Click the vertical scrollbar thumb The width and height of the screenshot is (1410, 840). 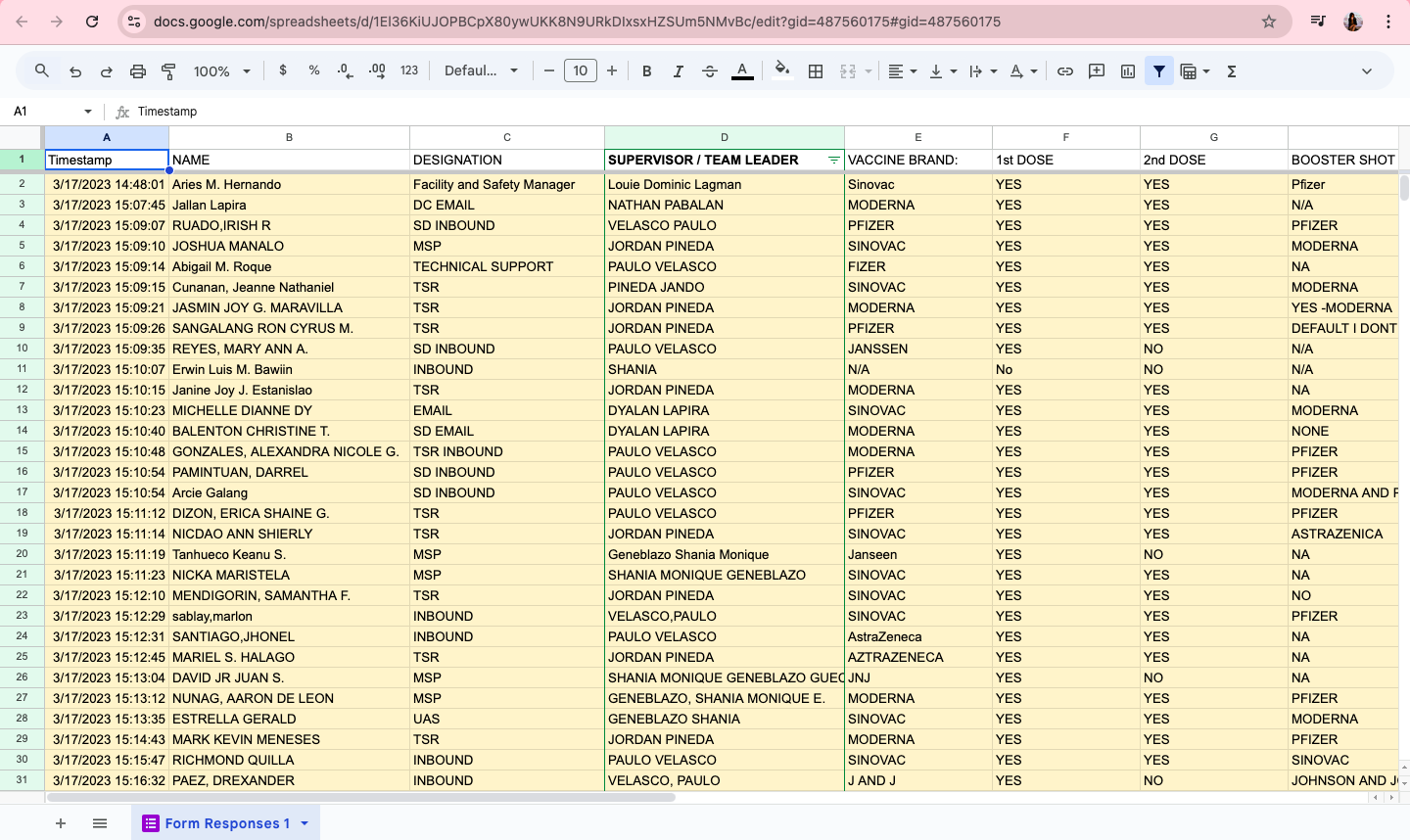tap(1404, 187)
